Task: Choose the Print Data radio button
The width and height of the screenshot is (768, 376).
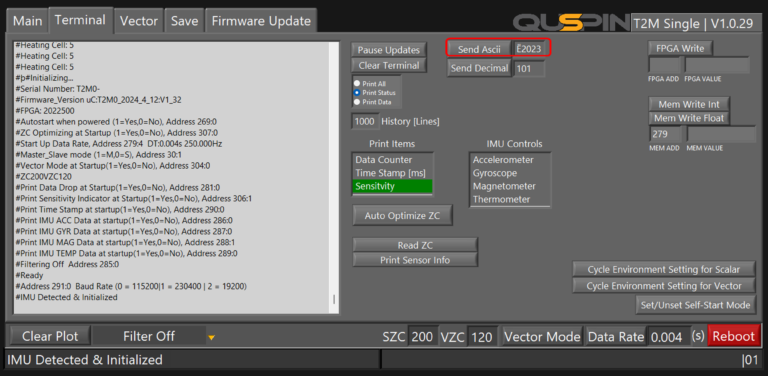Action: 357,101
